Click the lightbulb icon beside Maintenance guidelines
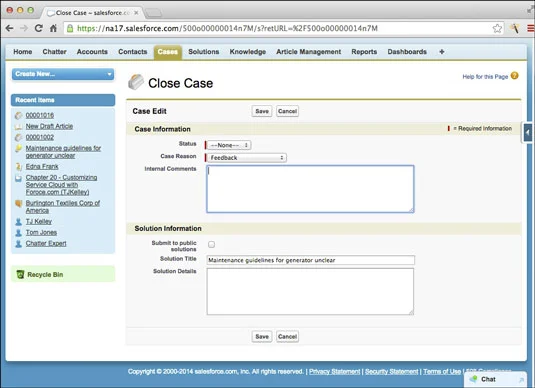Image resolution: width=535 pixels, height=388 pixels. (x=18, y=148)
